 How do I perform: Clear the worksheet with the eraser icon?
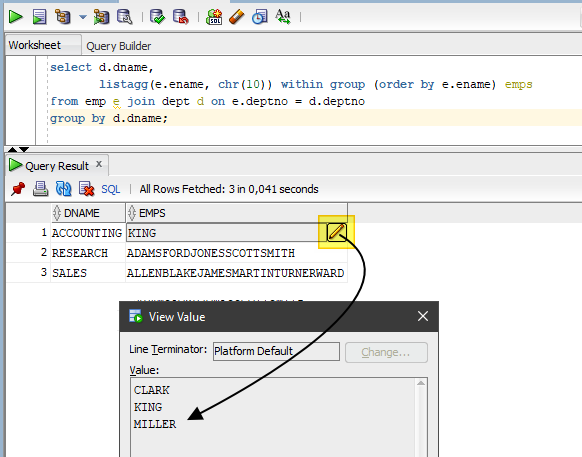click(236, 17)
